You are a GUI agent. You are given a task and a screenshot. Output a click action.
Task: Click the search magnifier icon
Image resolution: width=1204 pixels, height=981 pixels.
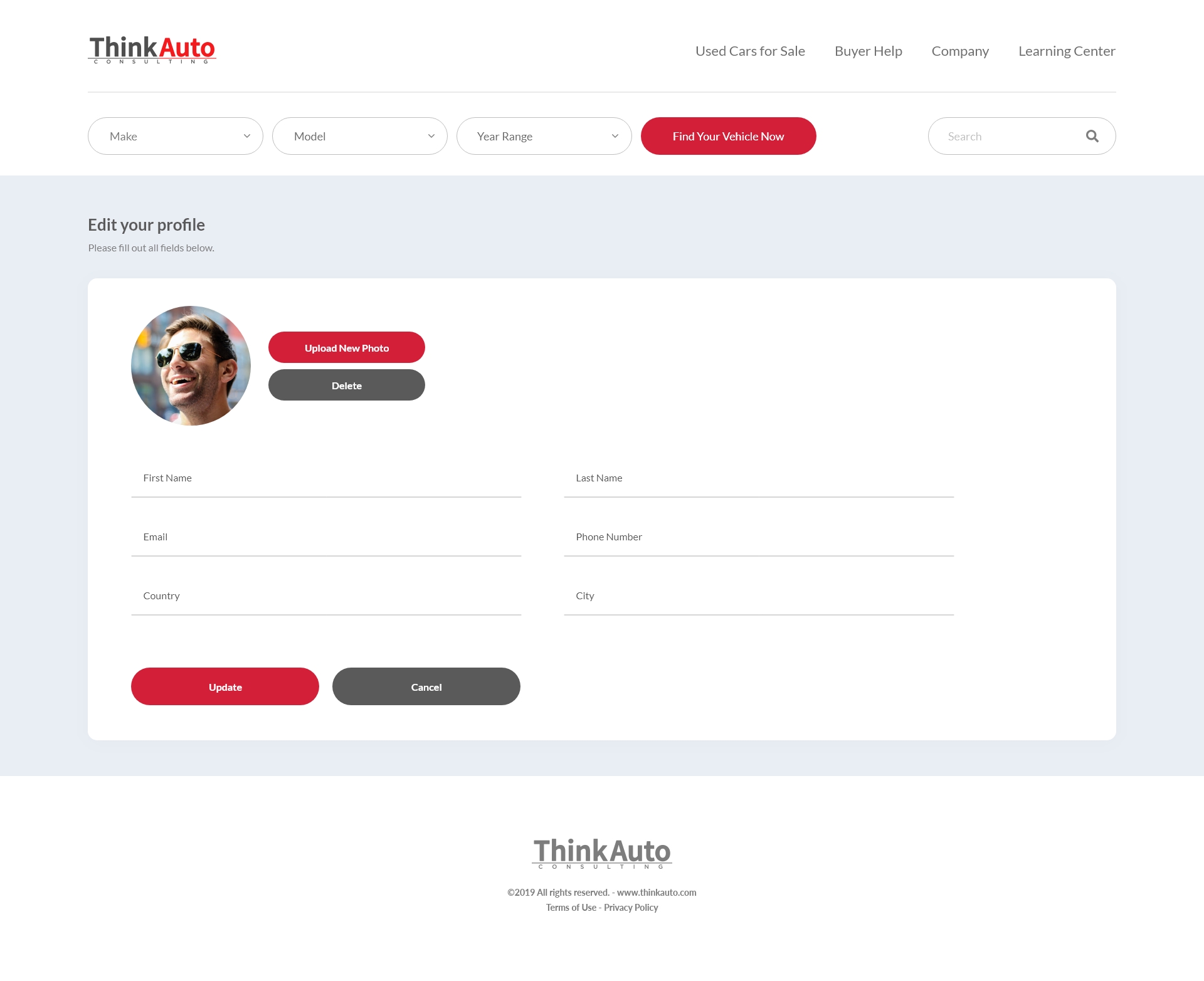(1092, 136)
